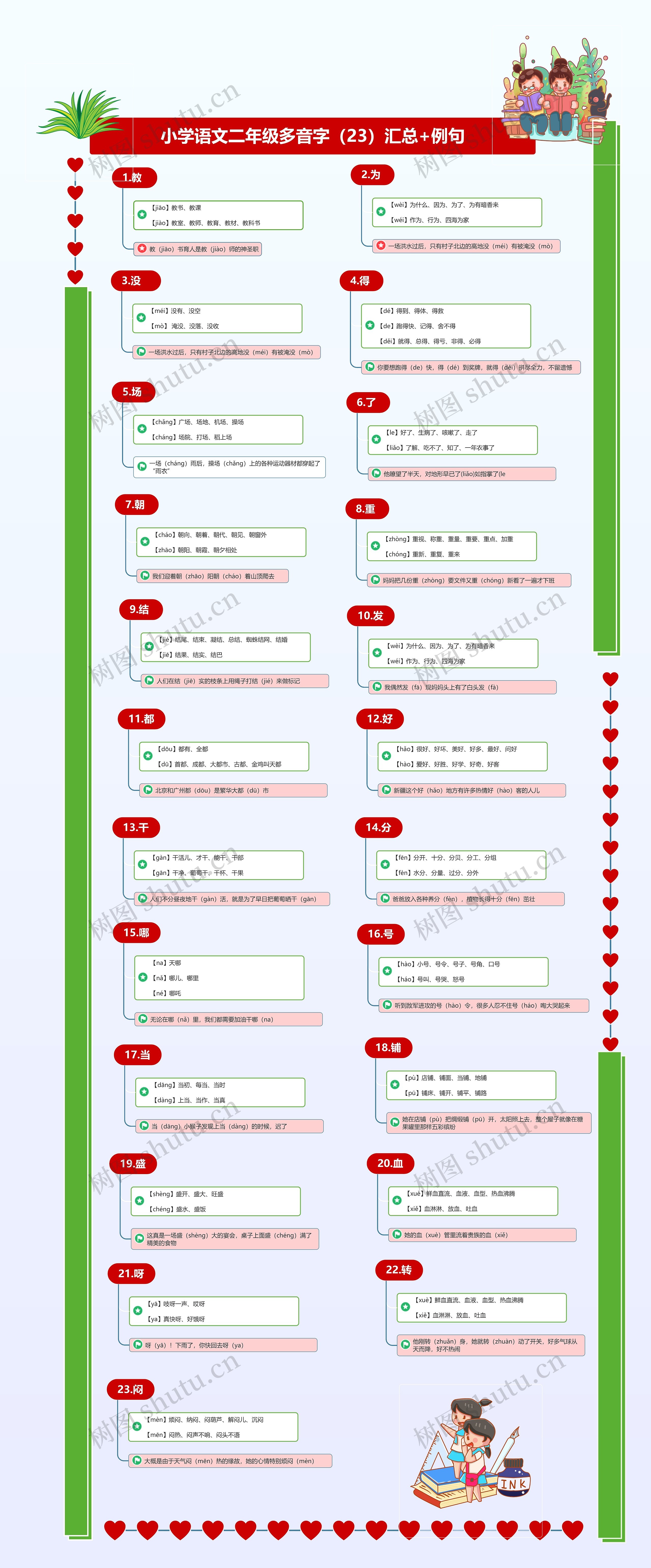The width and height of the screenshot is (651, 1568).
Task: Select the 13.干 heading node
Action: coord(136,827)
